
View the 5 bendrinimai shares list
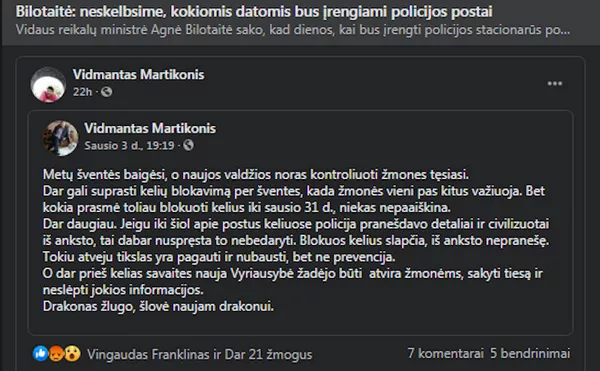pyautogui.click(x=530, y=353)
